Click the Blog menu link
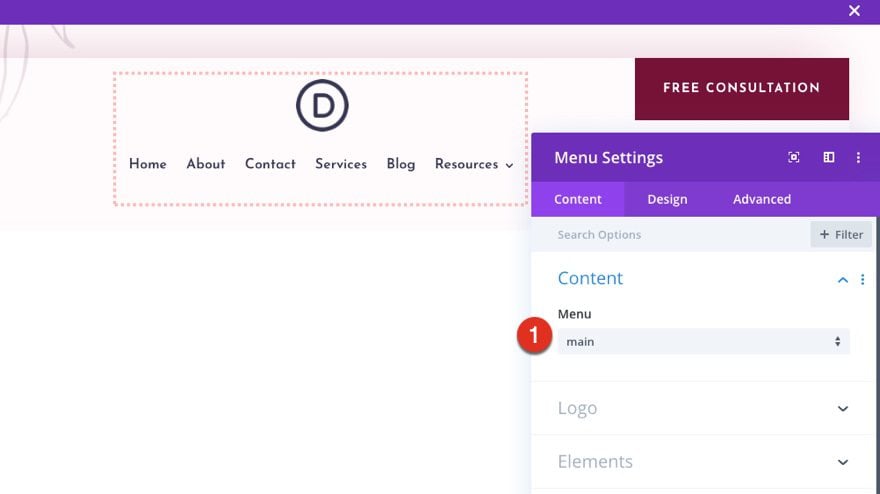Screen dimensions: 880x494 tap(400, 164)
